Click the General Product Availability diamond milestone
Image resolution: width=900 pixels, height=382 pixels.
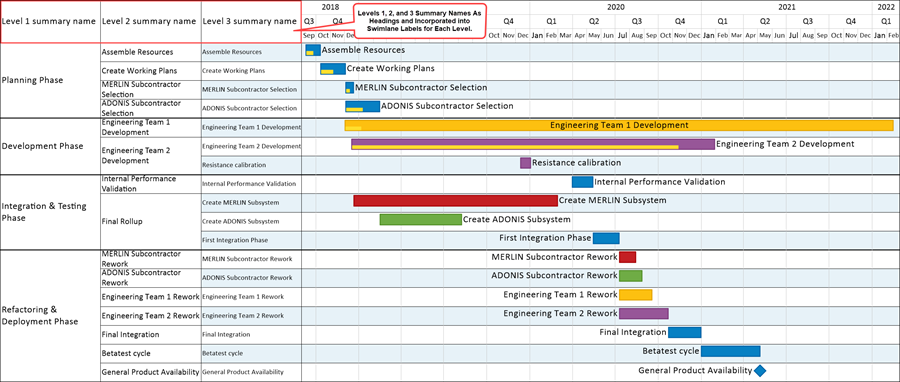761,371
